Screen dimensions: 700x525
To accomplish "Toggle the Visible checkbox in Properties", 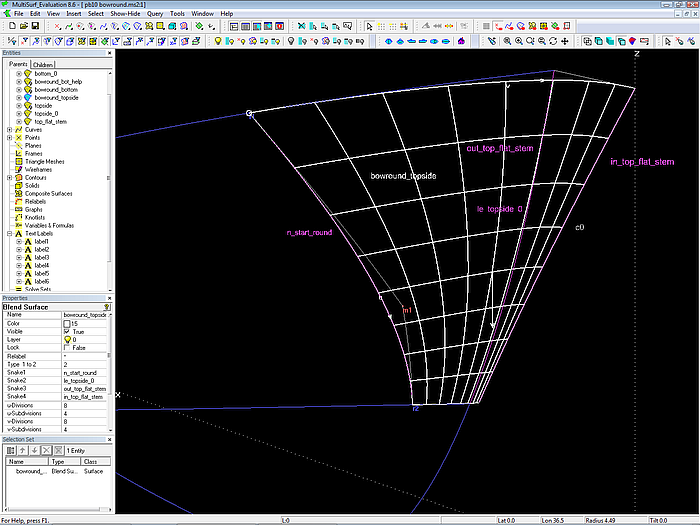I will point(66,331).
